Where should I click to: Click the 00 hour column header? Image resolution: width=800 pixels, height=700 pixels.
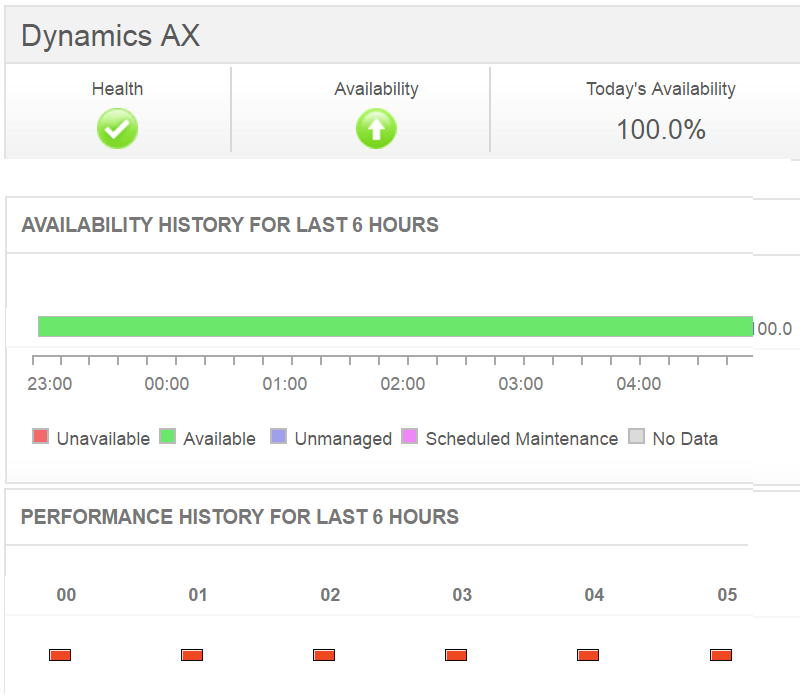pos(66,595)
